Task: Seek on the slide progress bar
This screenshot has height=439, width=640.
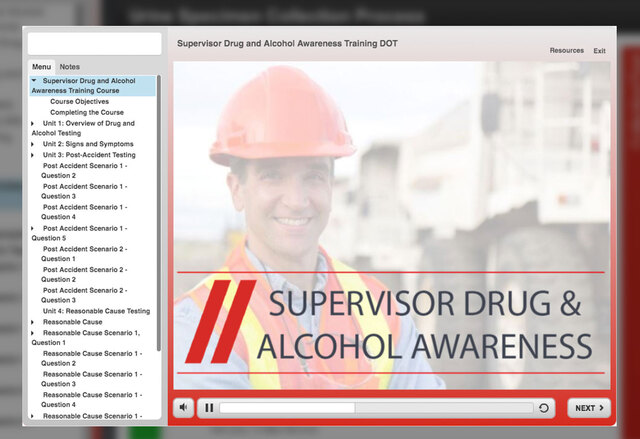Action: click(376, 408)
